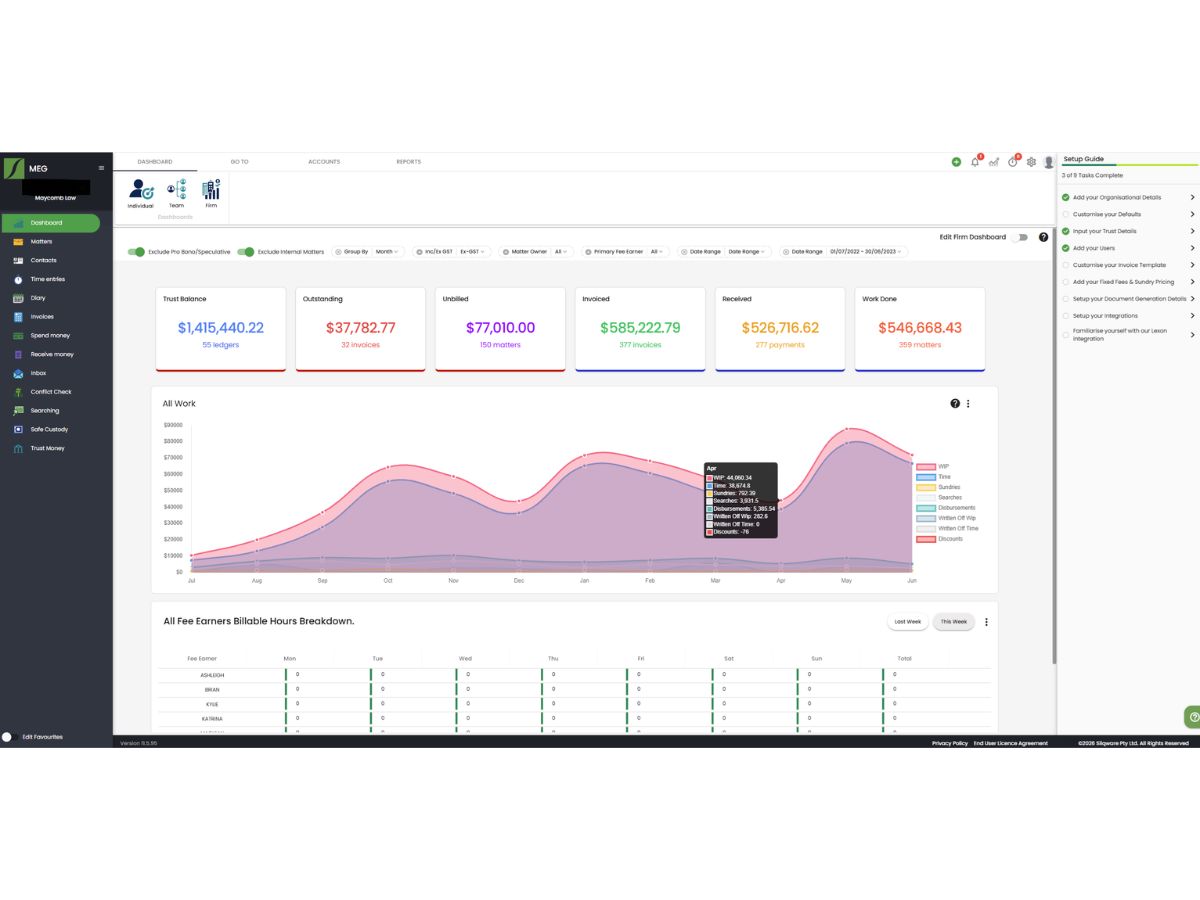This screenshot has height=900, width=1200.
Task: Switch to the REPORTS tab
Action: click(x=408, y=162)
